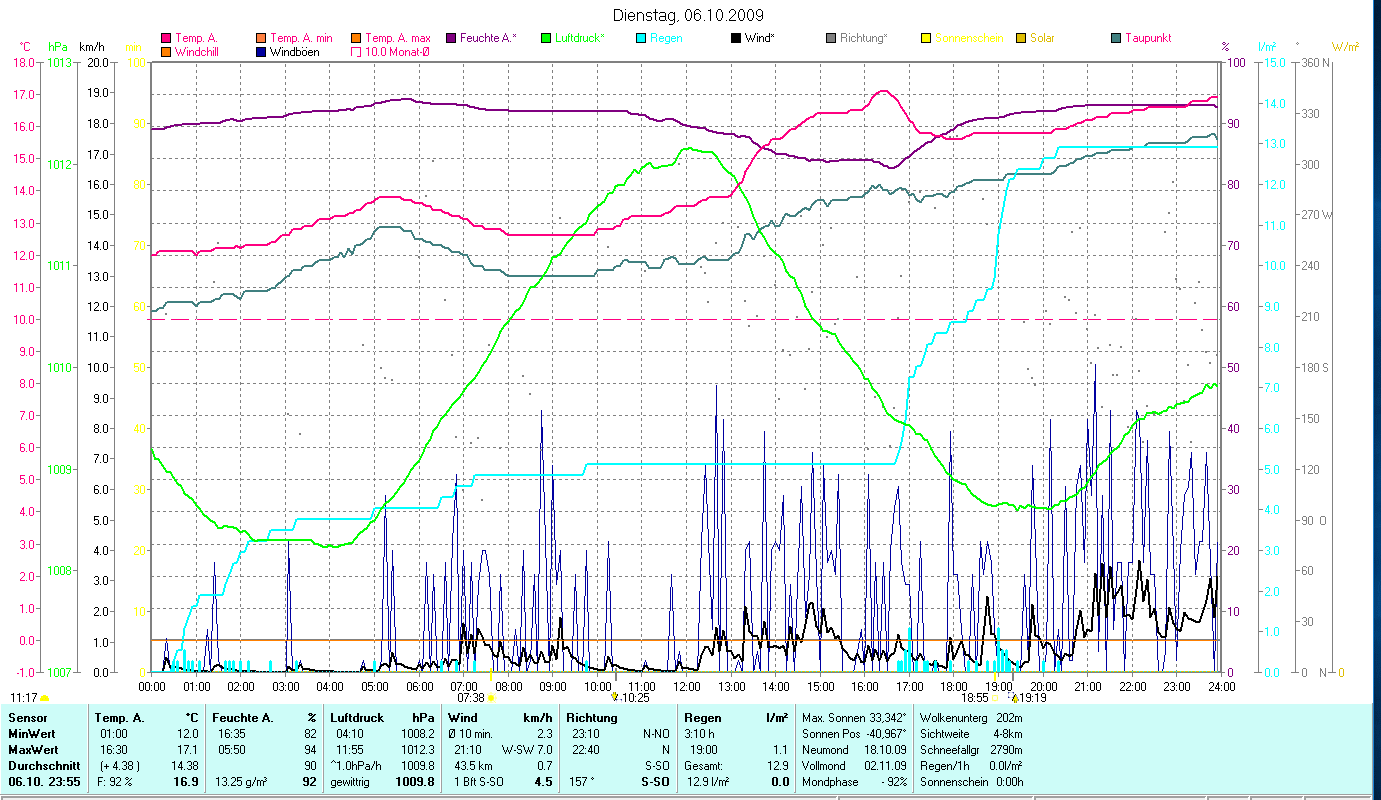Click the Solar legend square
Screen dimensions: 1381x800
tap(1021, 38)
